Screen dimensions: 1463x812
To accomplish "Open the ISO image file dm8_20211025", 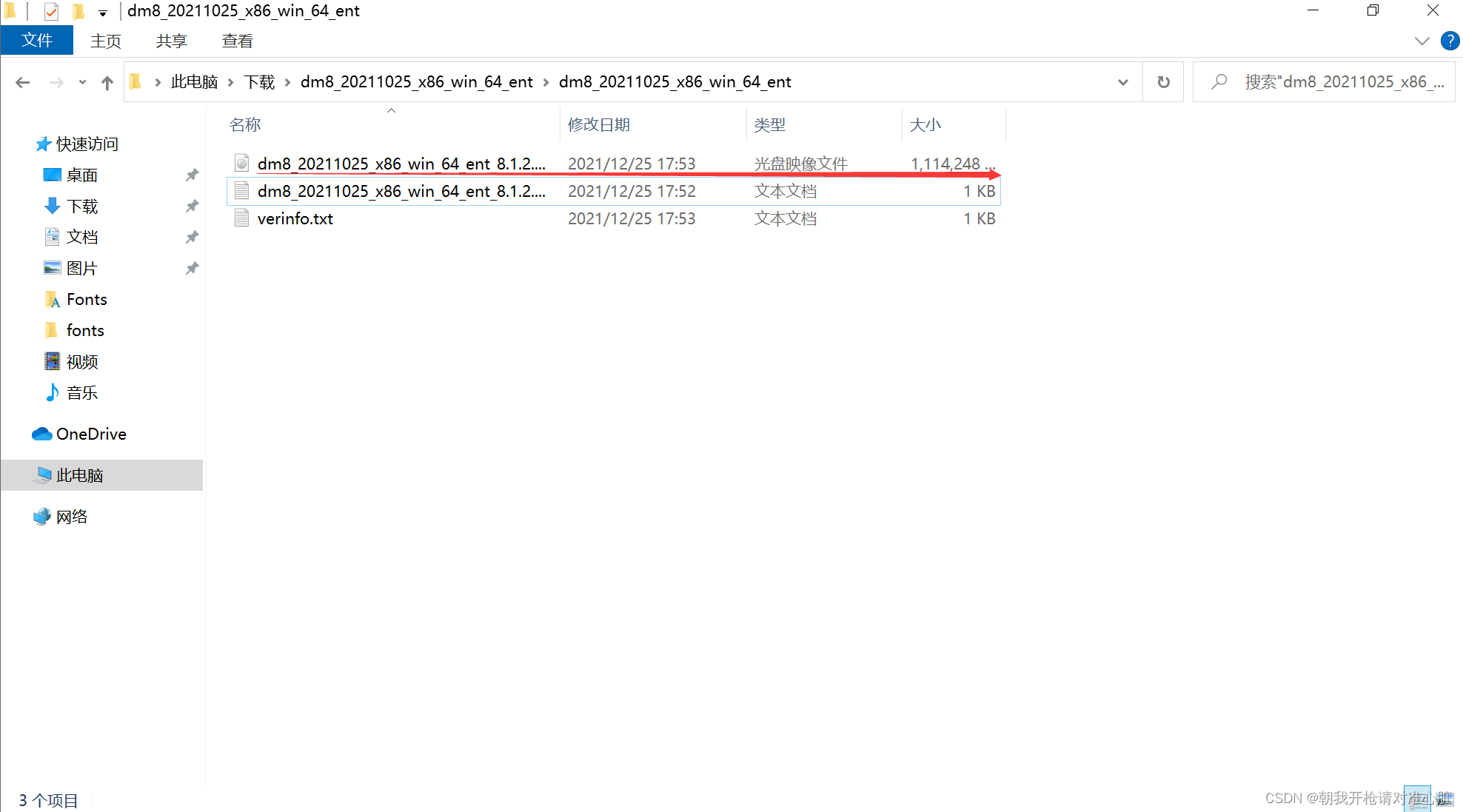I will pos(403,163).
